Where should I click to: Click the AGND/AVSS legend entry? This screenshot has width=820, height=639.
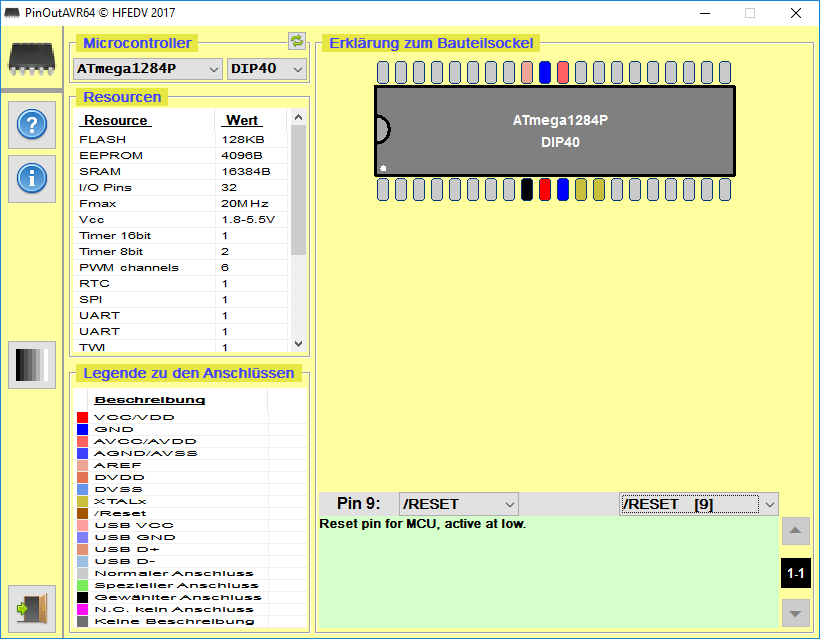146,453
